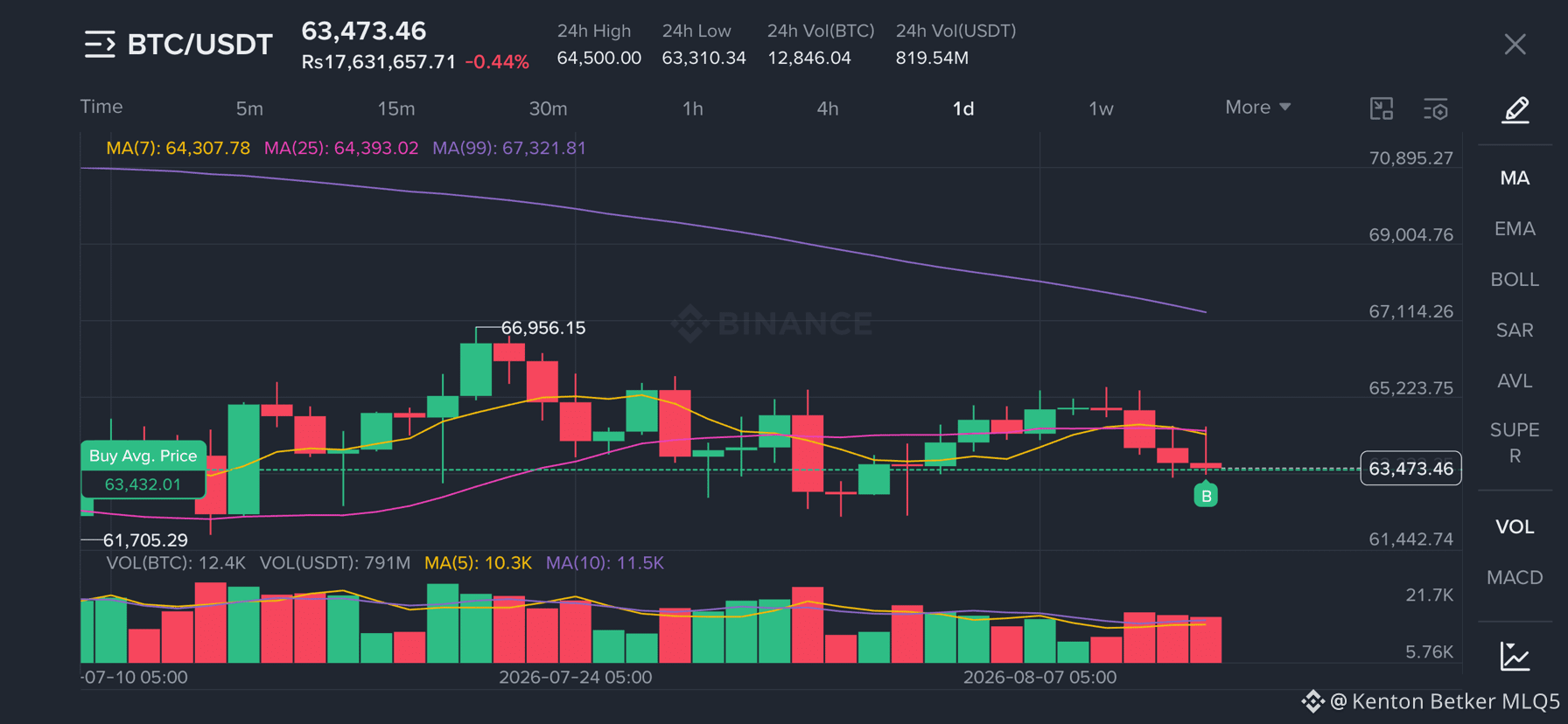Enable the BOLL indicator
This screenshot has height=724, width=1568.
[x=1515, y=280]
